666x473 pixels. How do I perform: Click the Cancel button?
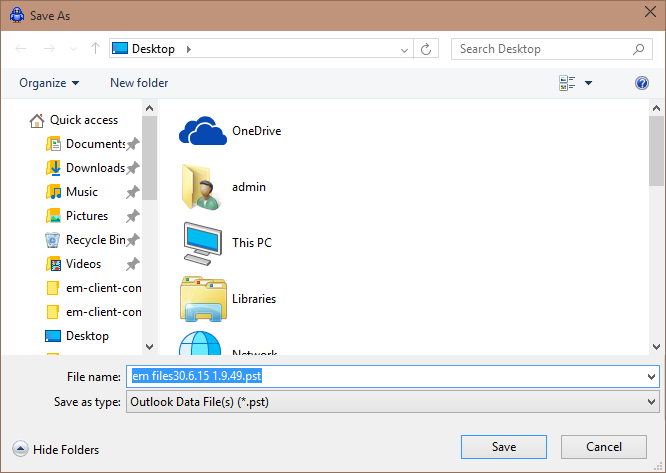(604, 447)
